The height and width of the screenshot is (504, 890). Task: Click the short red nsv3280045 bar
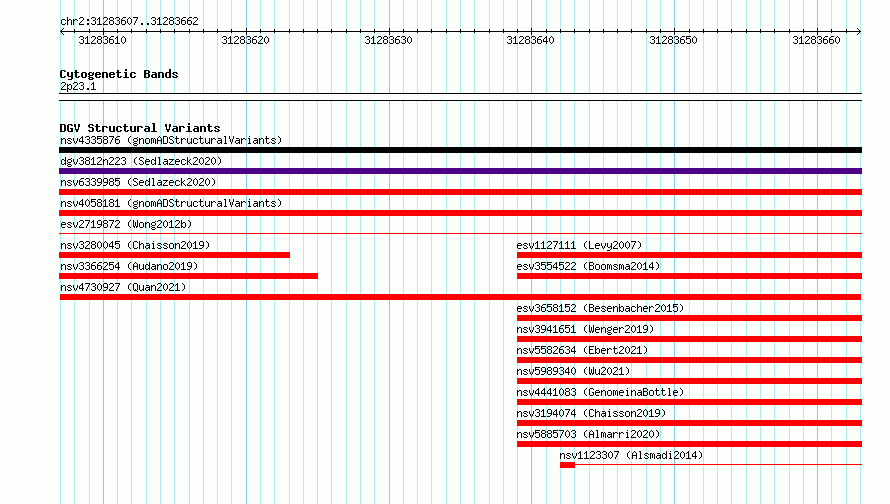(174, 255)
